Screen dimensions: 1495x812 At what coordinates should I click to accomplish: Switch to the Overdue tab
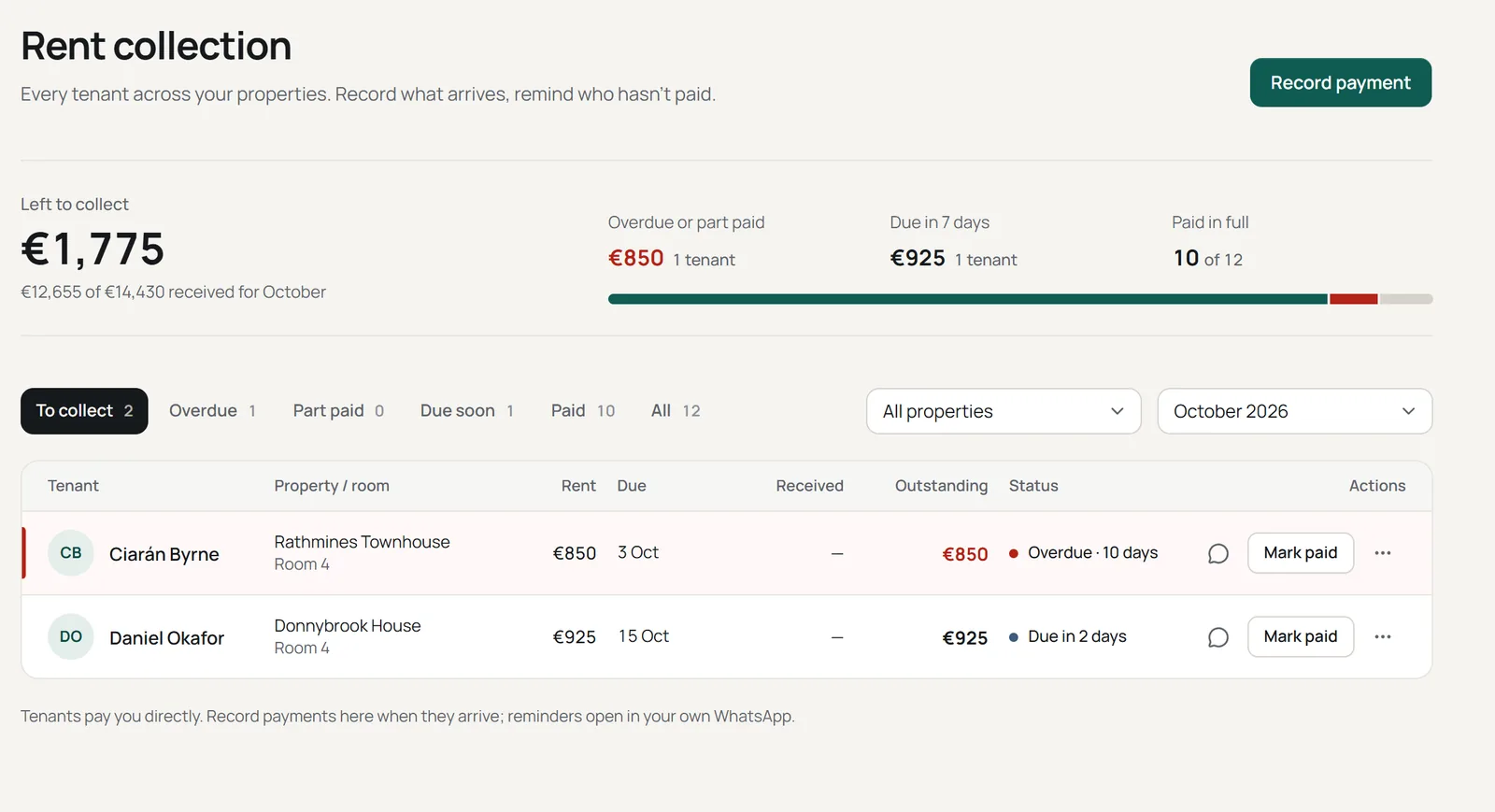pos(212,411)
